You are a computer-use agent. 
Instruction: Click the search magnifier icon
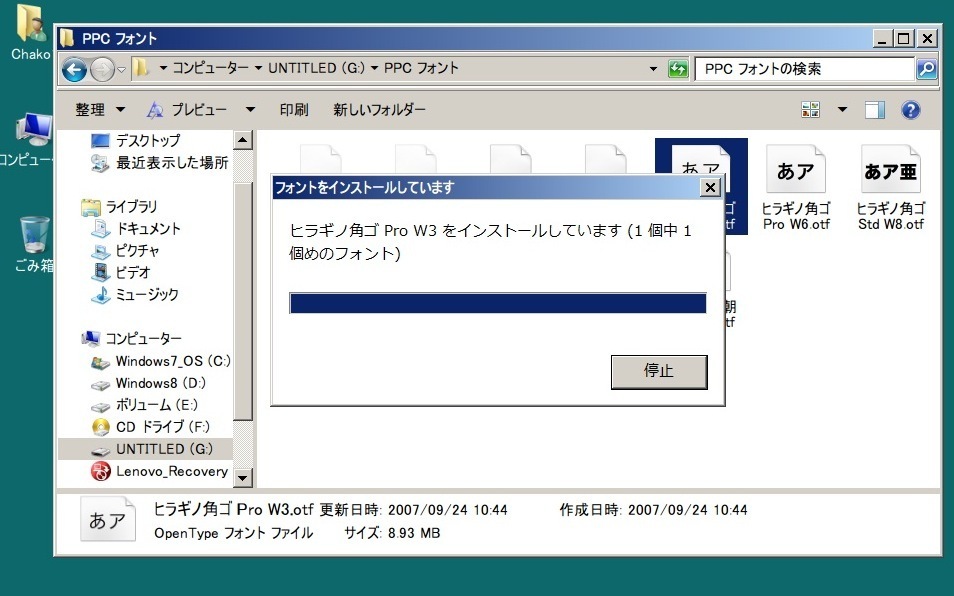[x=927, y=69]
